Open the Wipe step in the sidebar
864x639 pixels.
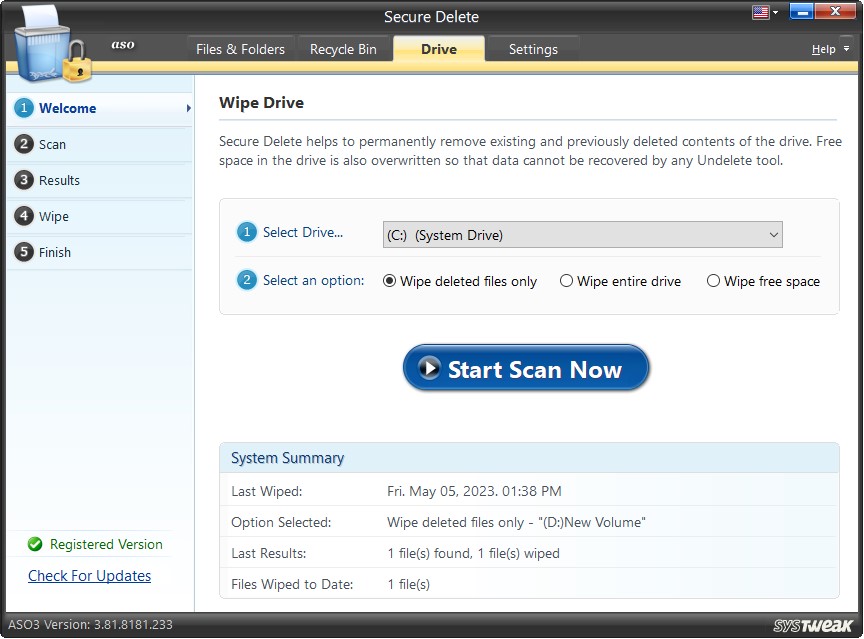(24, 216)
